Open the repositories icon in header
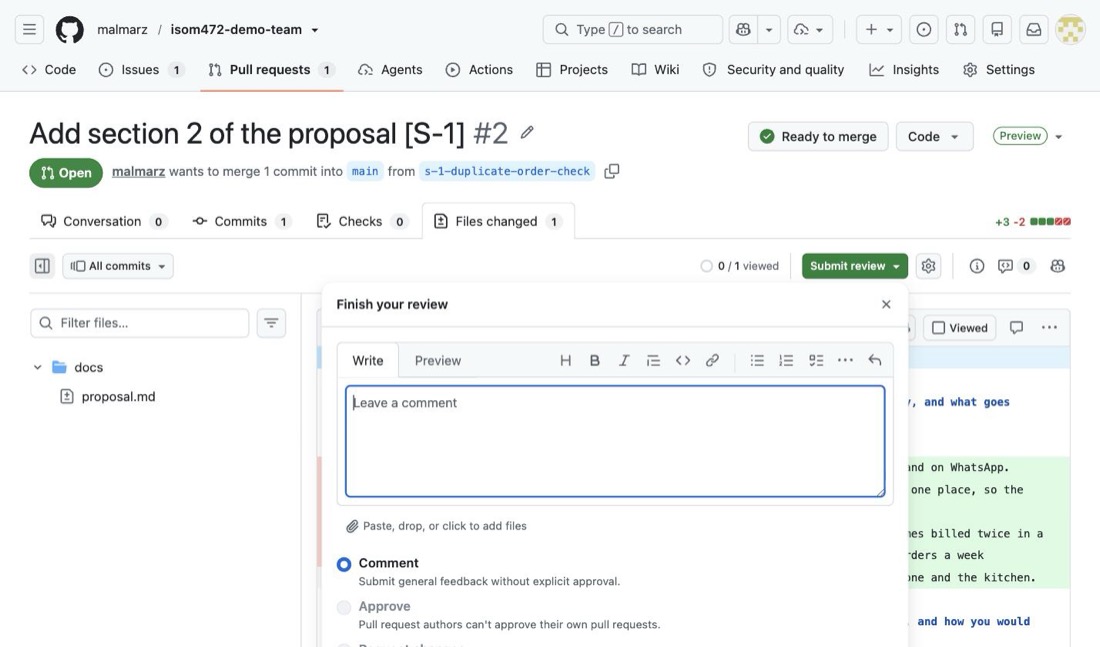 click(x=997, y=29)
